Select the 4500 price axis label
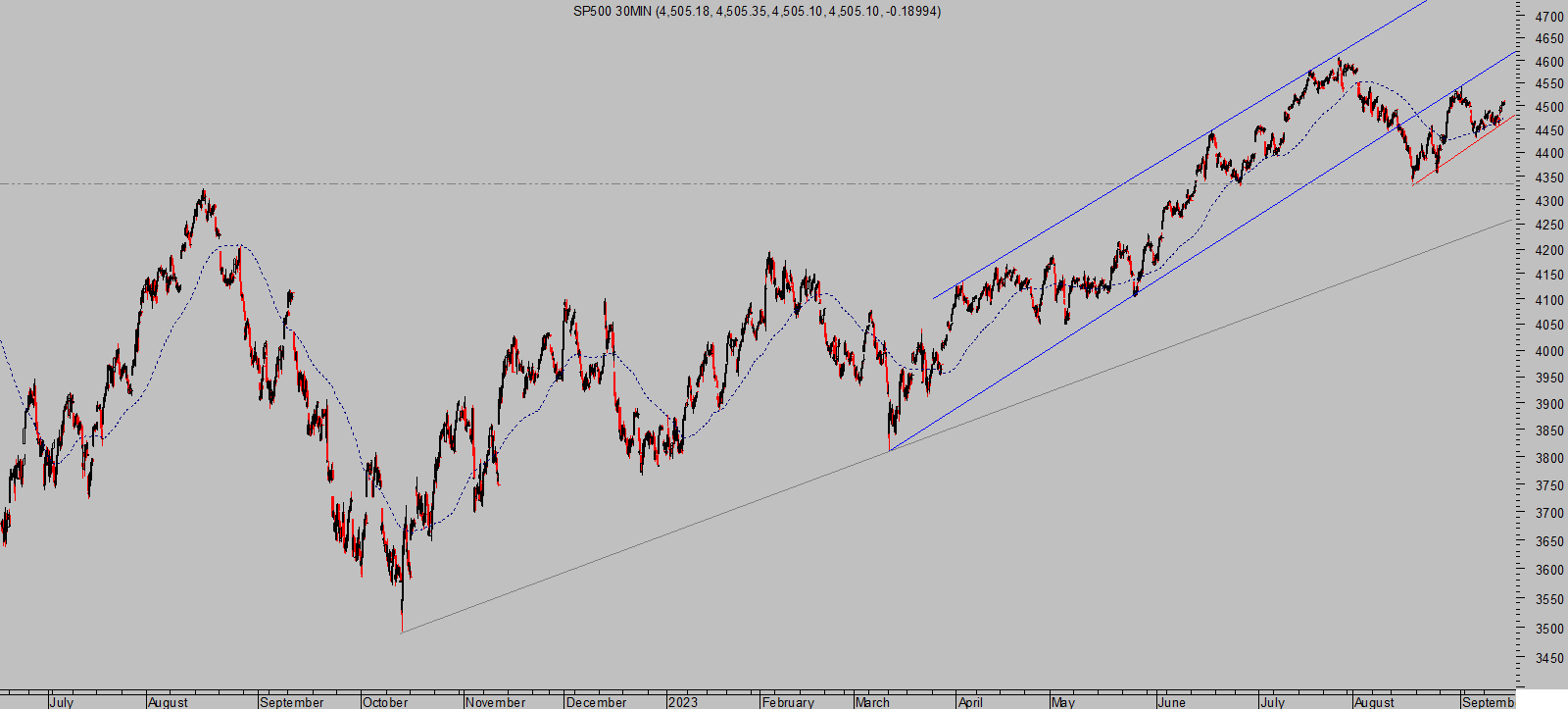The height and width of the screenshot is (709, 1568). tap(1549, 107)
